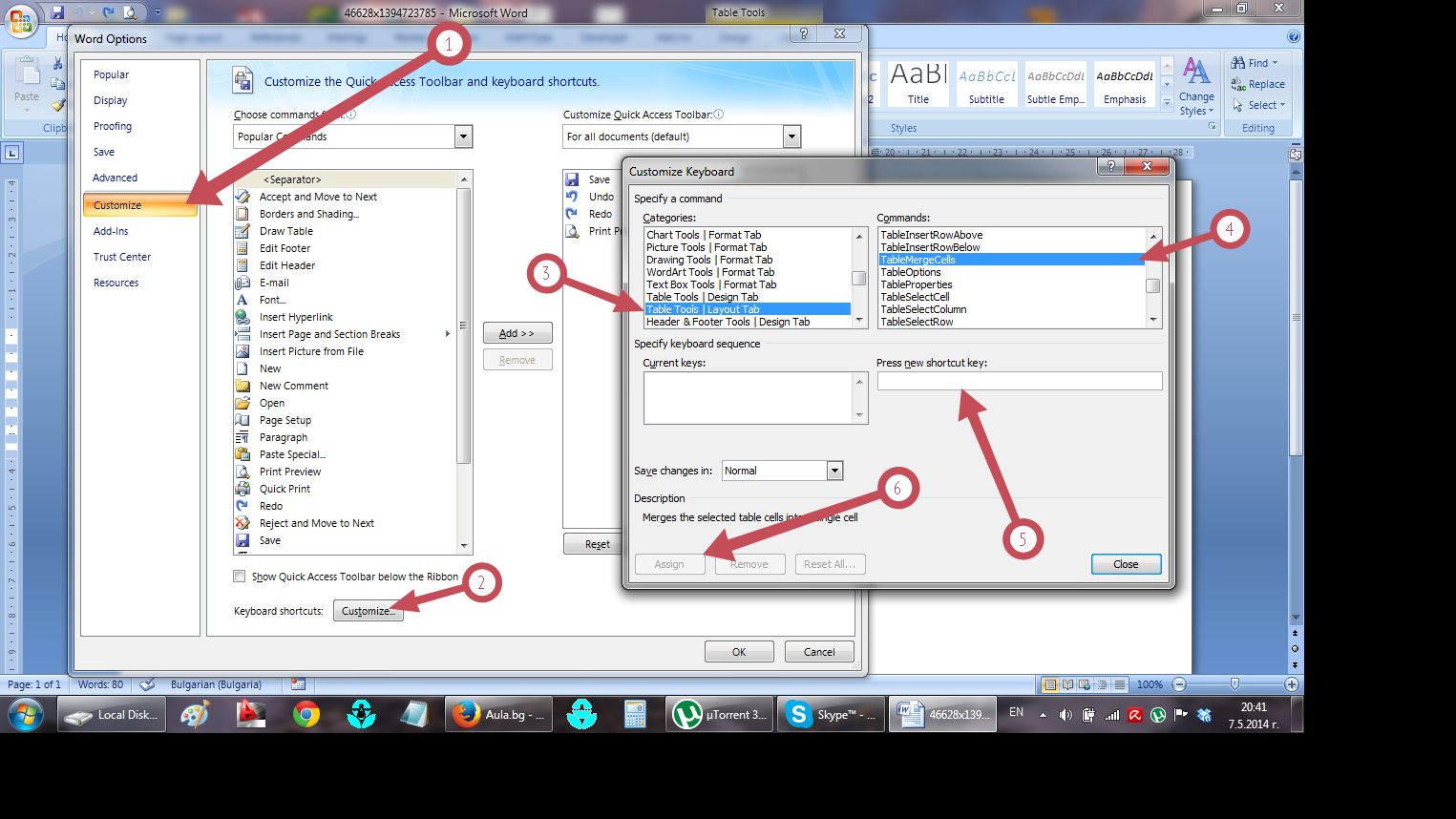Apply the Title style thumbnail
The image size is (1456, 819).
click(918, 84)
